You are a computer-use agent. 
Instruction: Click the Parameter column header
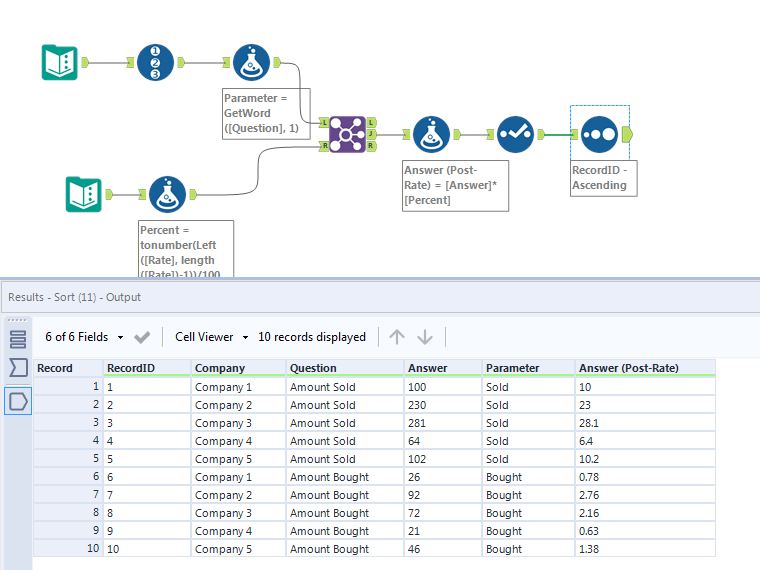528,368
